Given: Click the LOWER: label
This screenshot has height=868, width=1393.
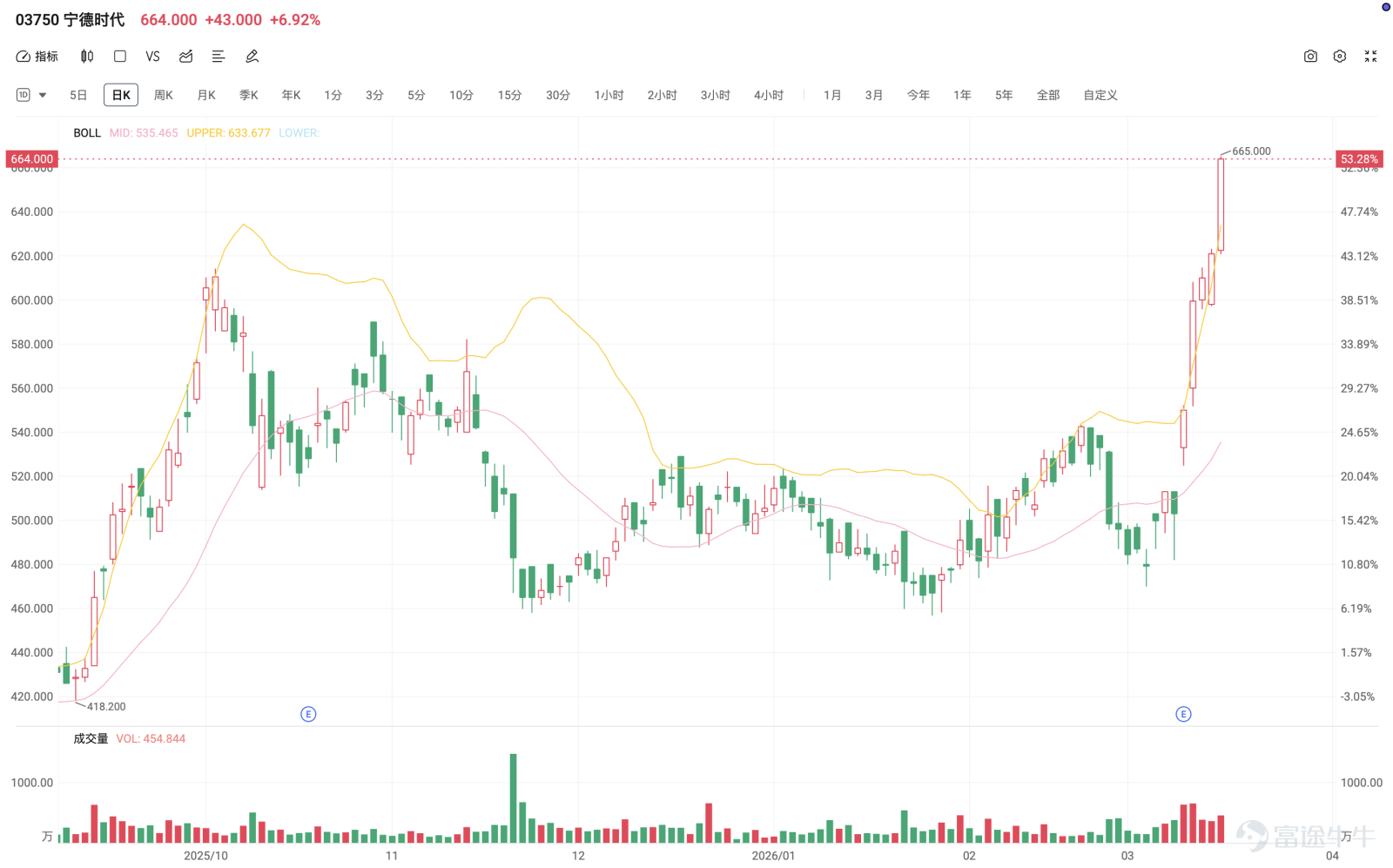Looking at the screenshot, I should pos(299,133).
